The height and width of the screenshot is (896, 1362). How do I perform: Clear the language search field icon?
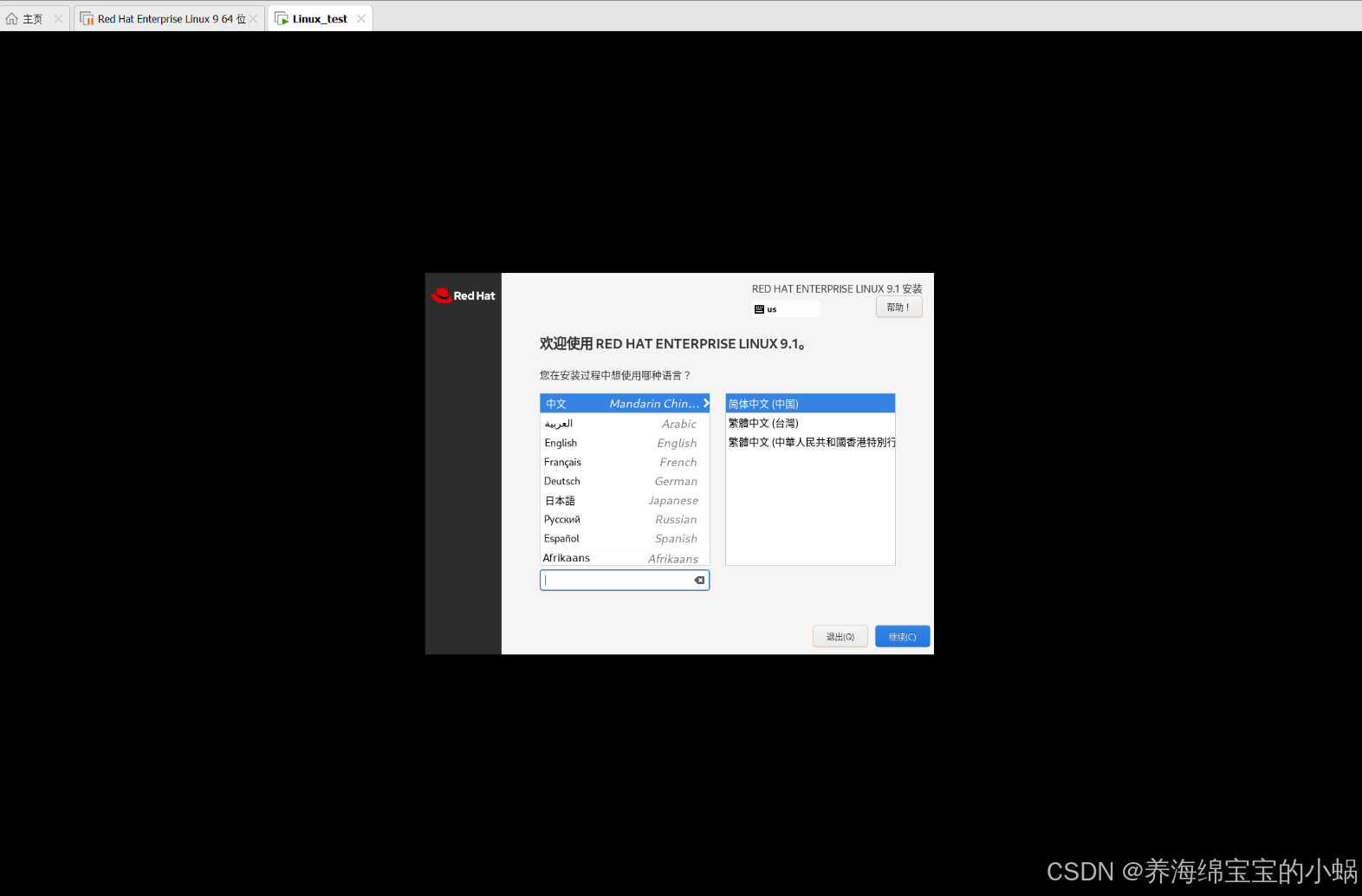point(699,580)
